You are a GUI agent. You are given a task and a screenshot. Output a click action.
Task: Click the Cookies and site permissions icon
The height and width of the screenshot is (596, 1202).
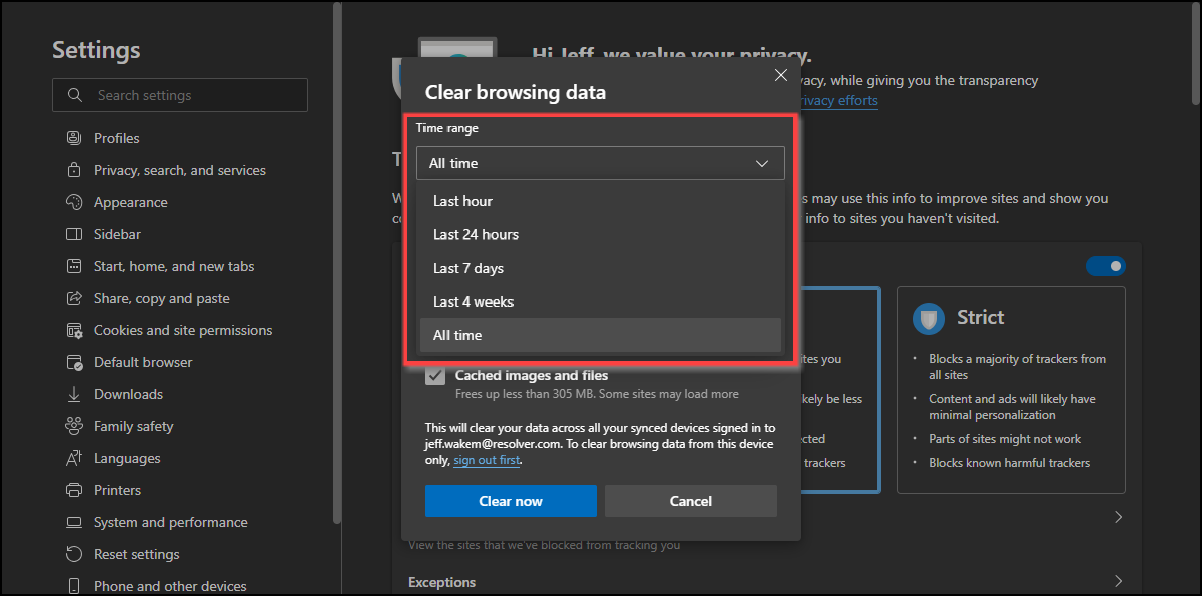(x=73, y=330)
